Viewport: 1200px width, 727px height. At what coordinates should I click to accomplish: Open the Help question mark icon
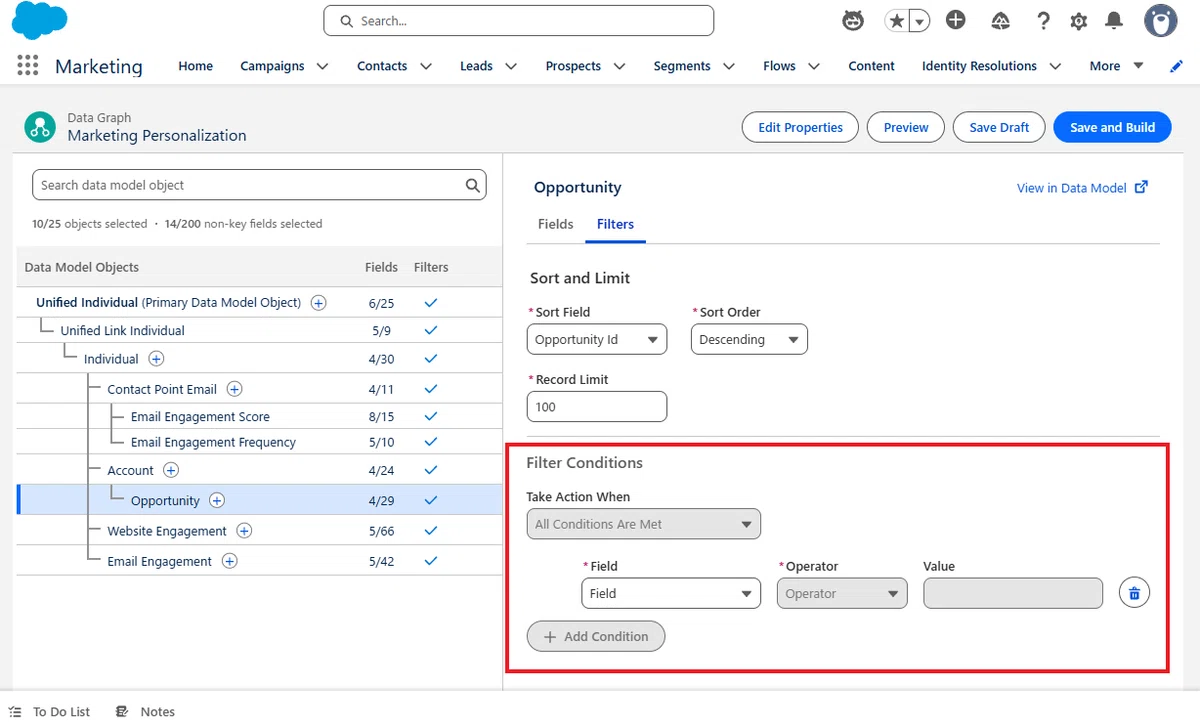[x=1043, y=21]
